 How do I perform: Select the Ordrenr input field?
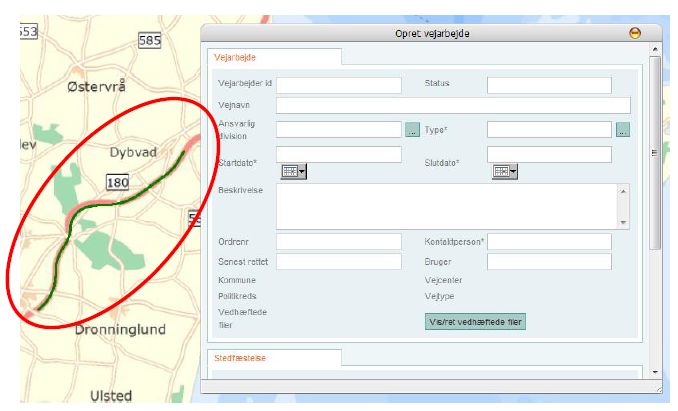pyautogui.click(x=338, y=242)
